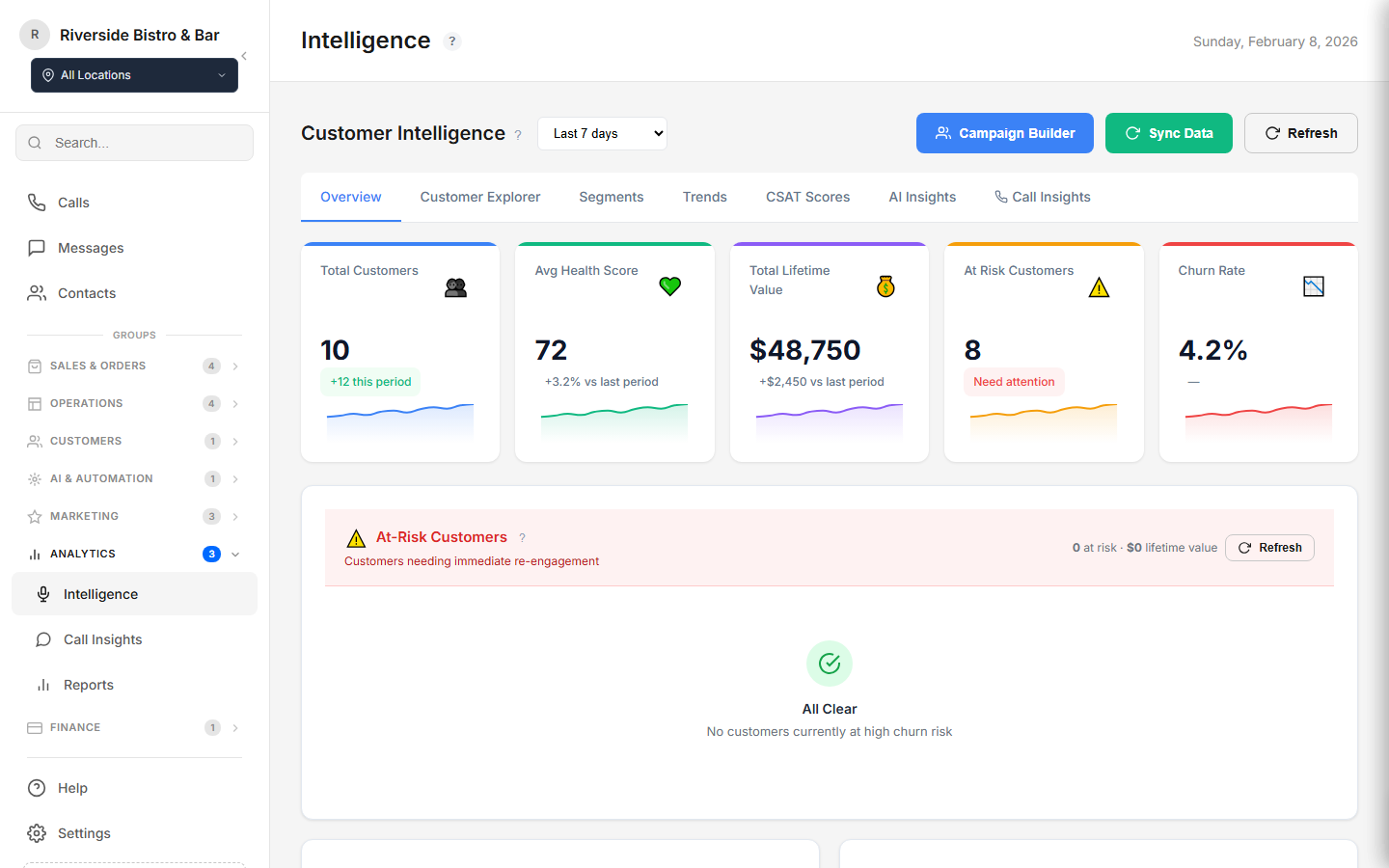Click the Intelligence microphone icon
Screen dimensions: 1389x868
(42, 594)
